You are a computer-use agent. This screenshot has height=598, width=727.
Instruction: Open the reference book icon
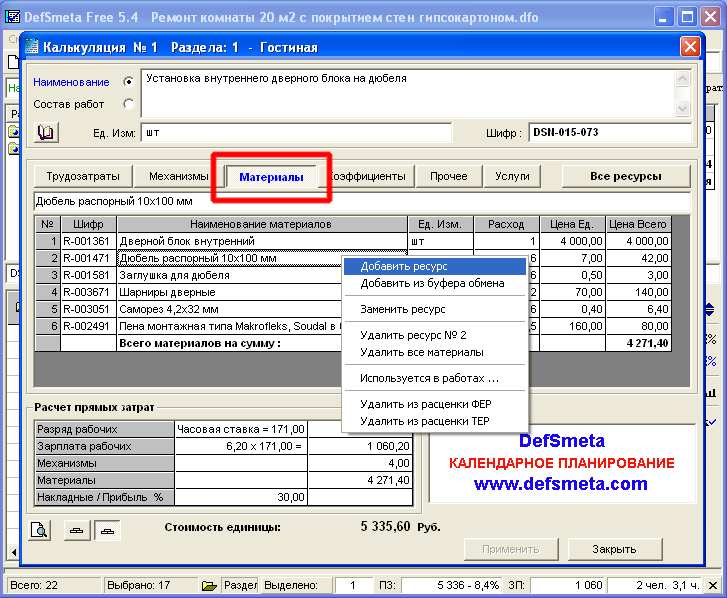click(x=46, y=132)
